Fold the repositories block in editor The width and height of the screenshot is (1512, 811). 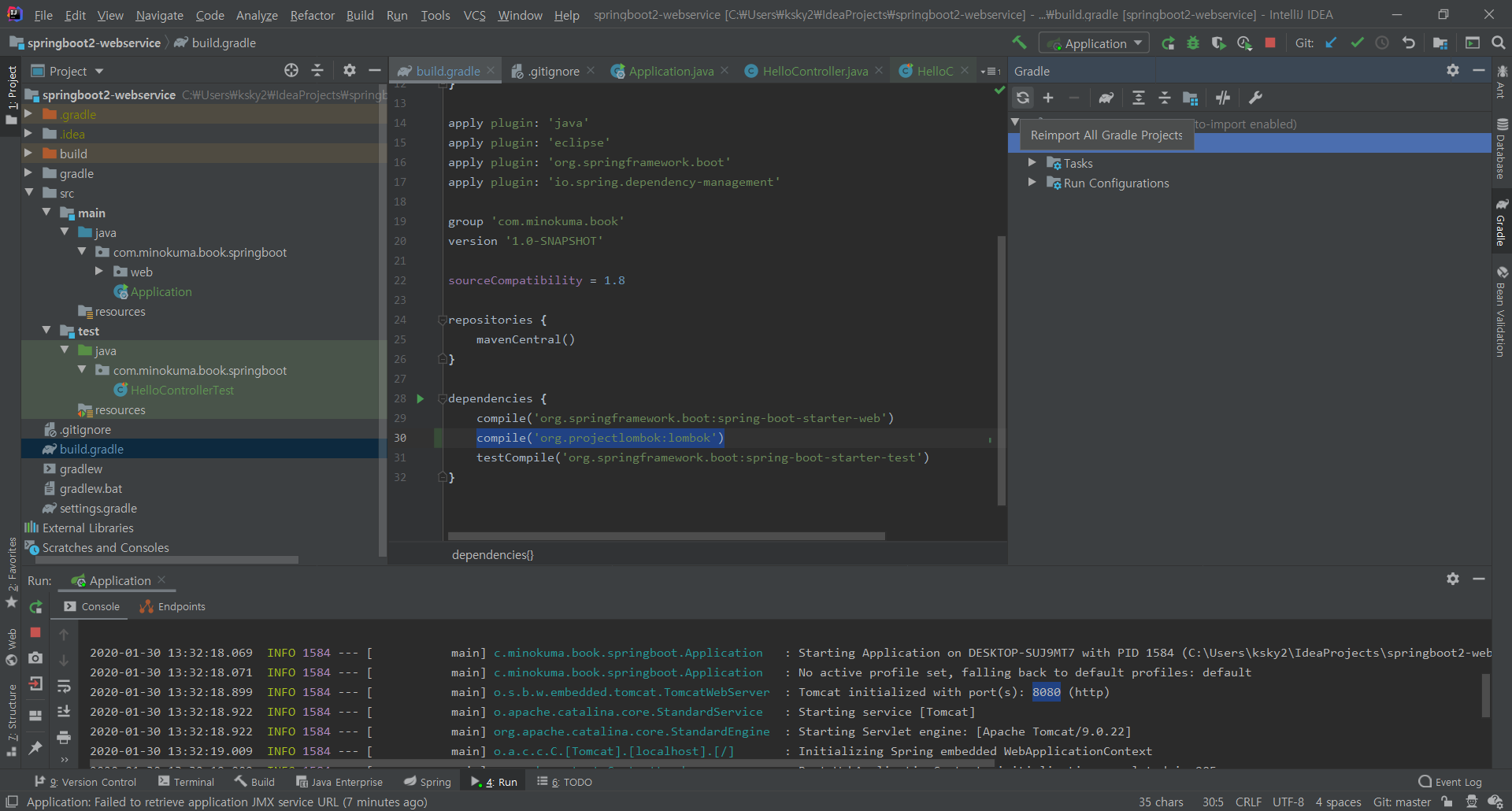[x=443, y=320]
